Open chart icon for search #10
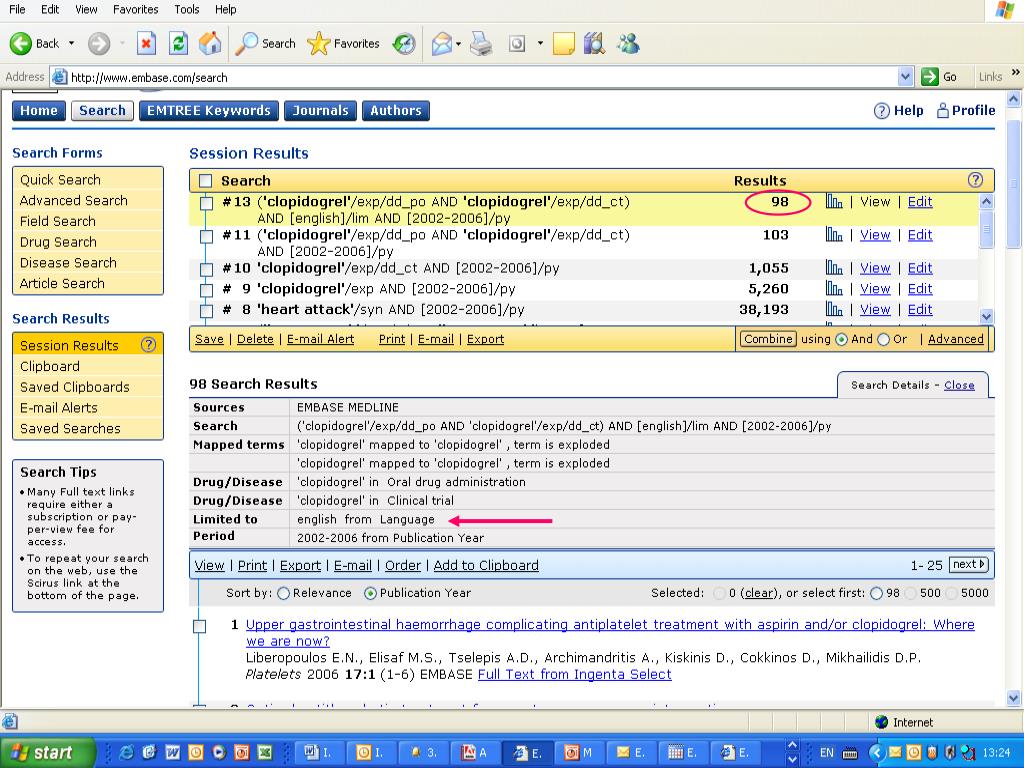Viewport: 1024px width, 768px height. pyautogui.click(x=834, y=268)
